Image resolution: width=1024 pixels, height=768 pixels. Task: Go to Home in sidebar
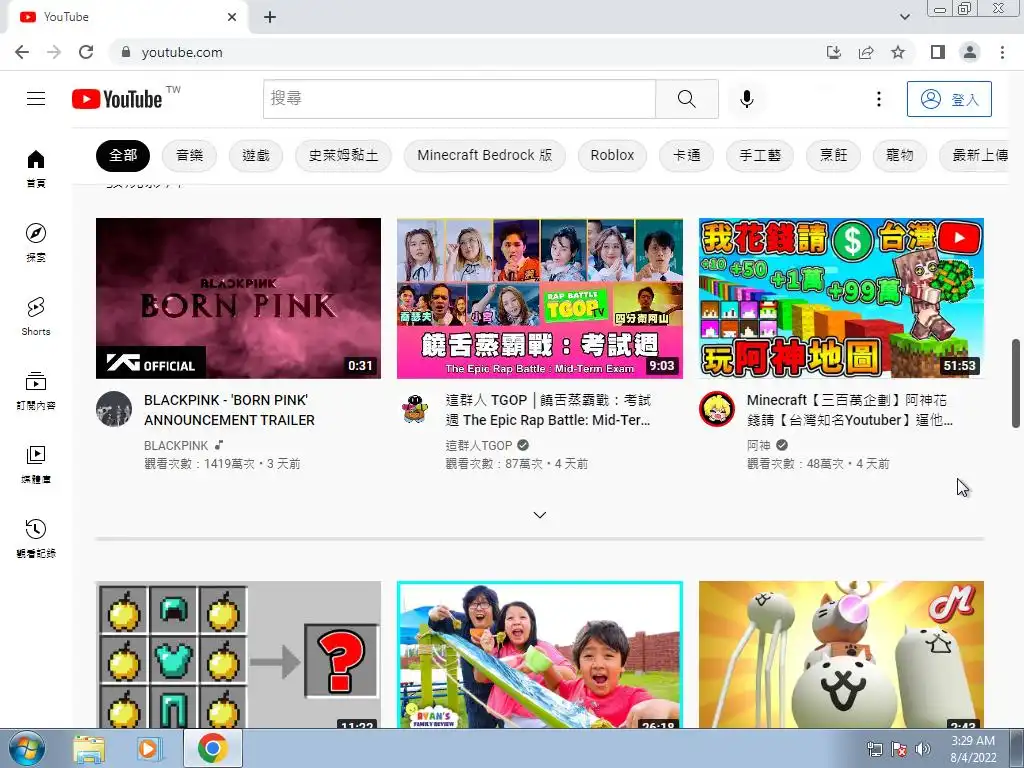[x=36, y=168]
